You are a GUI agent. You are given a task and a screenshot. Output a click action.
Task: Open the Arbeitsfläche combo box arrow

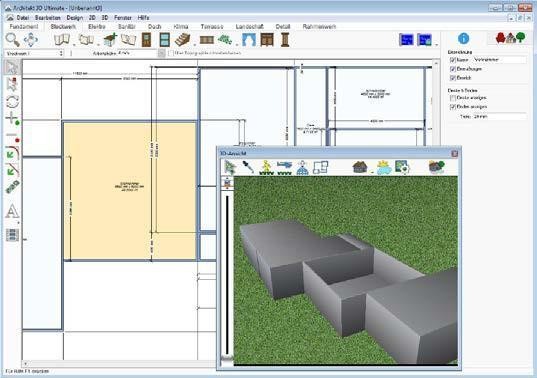coord(161,53)
